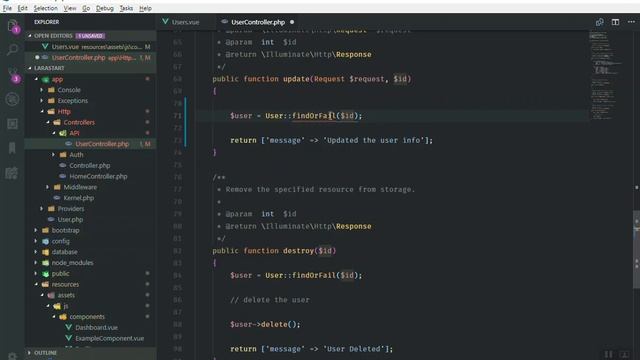640x360 pixels.
Task: Click the ExampleComponent.vue file icon
Action: [69, 338]
